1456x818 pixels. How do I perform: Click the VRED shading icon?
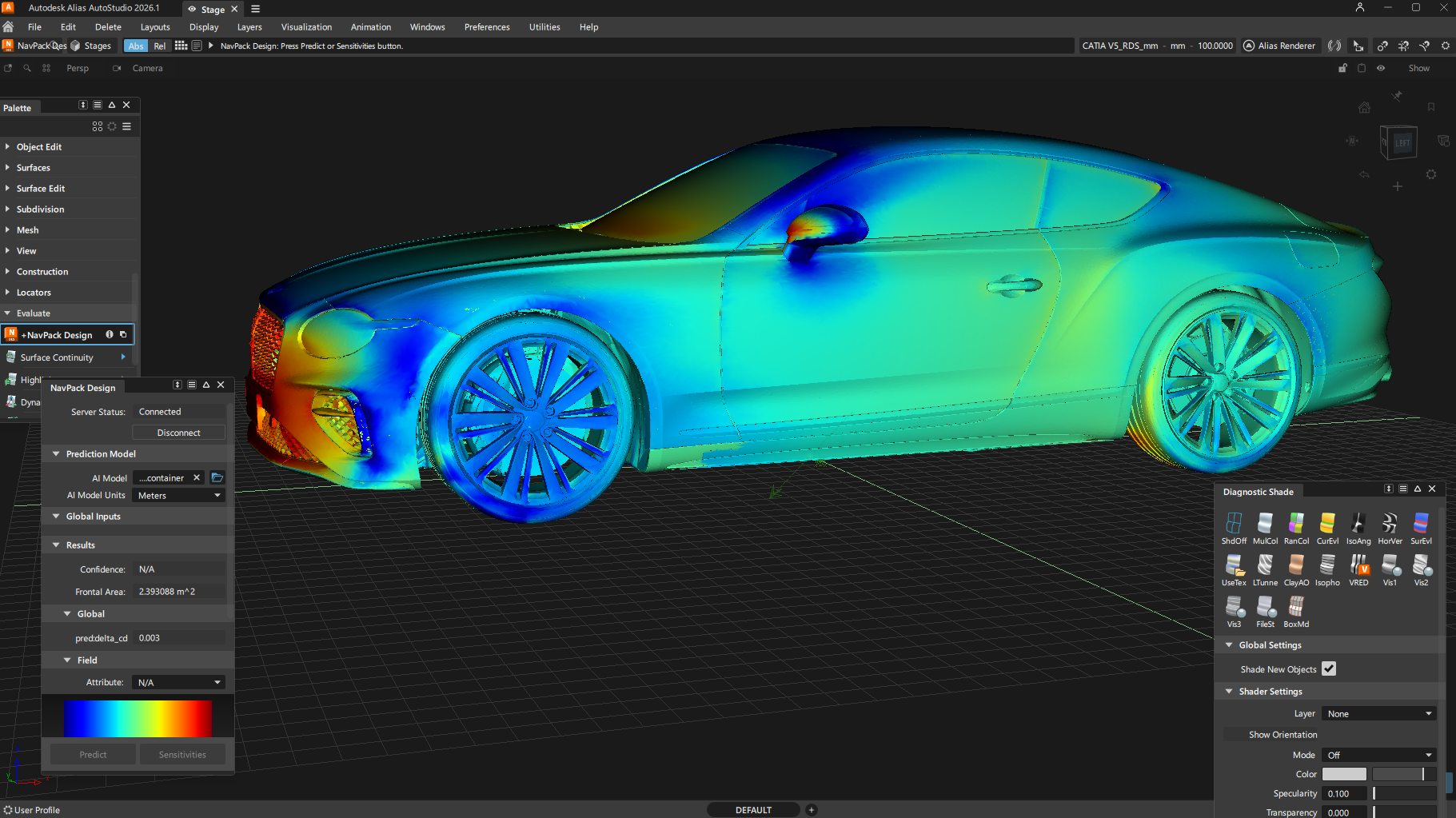(x=1358, y=566)
